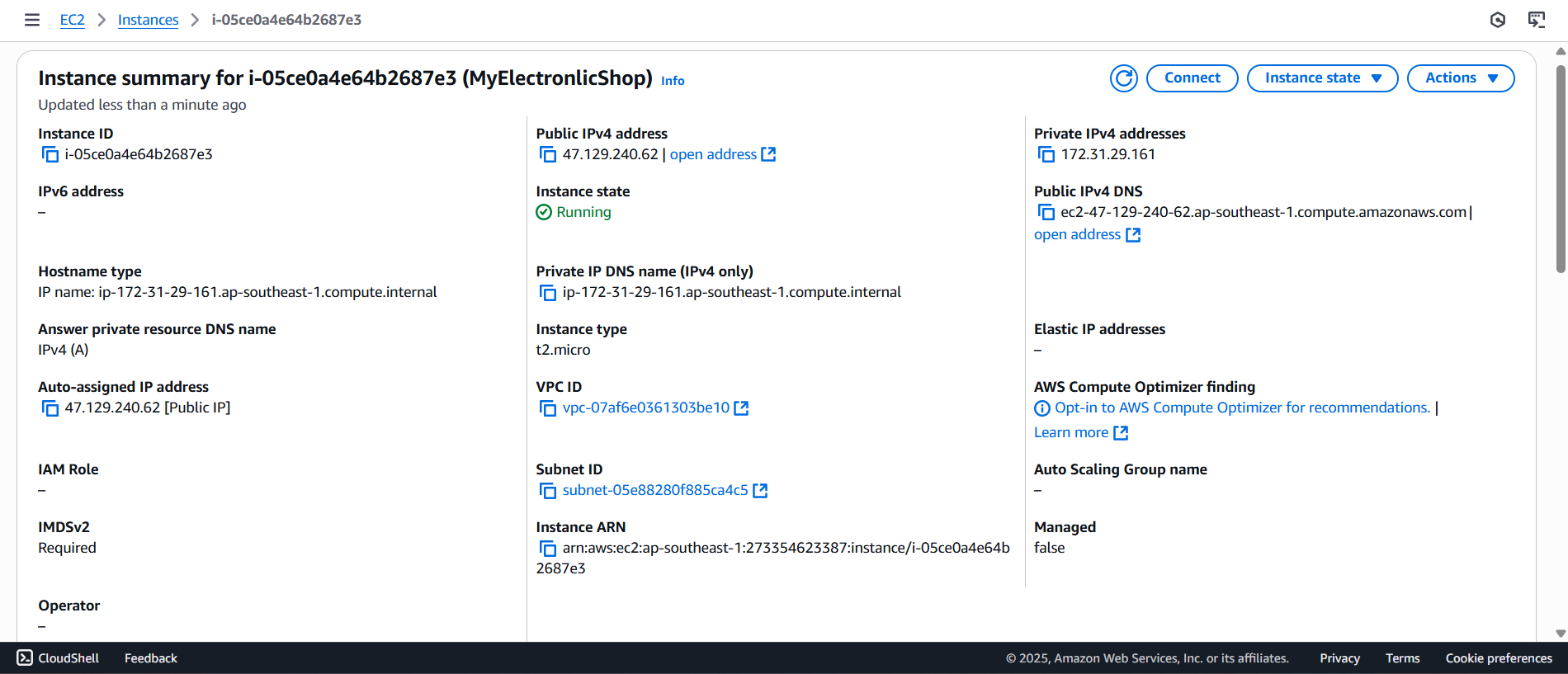1568x674 pixels.
Task: Open subnet-05e88280f885ca4c5 link
Action: (x=655, y=490)
